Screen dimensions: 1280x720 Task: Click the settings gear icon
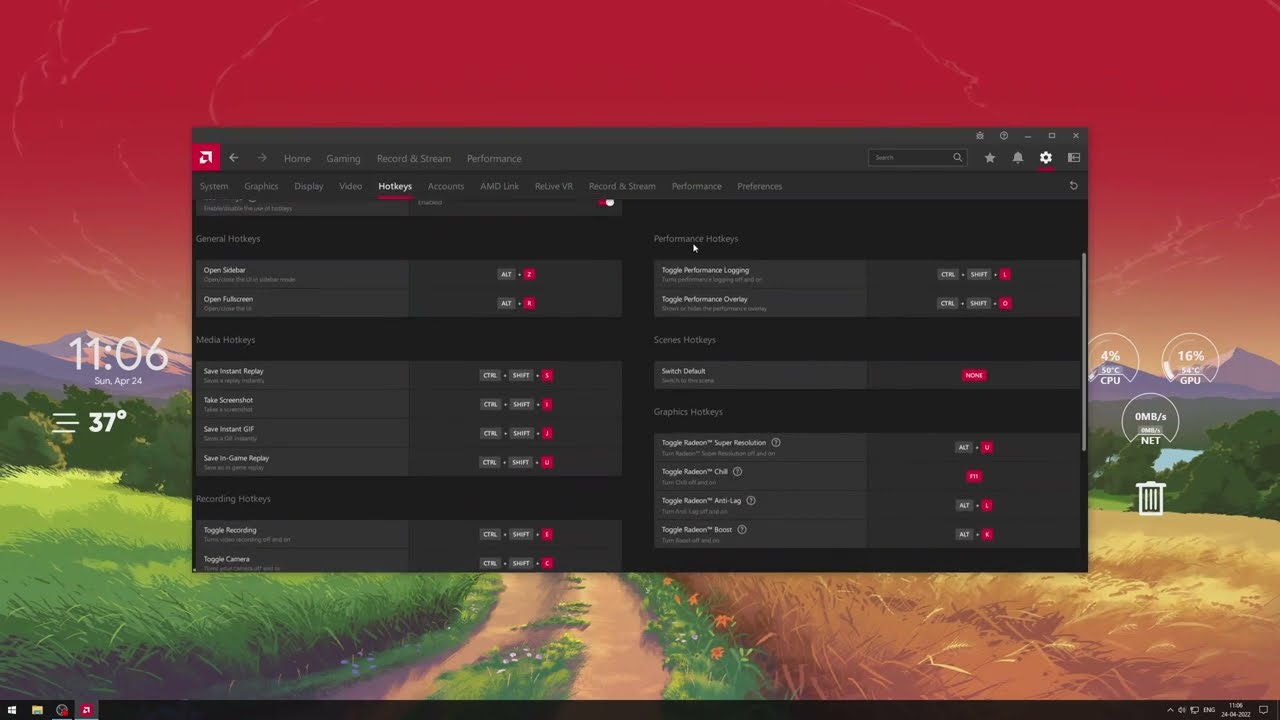[x=1045, y=157]
